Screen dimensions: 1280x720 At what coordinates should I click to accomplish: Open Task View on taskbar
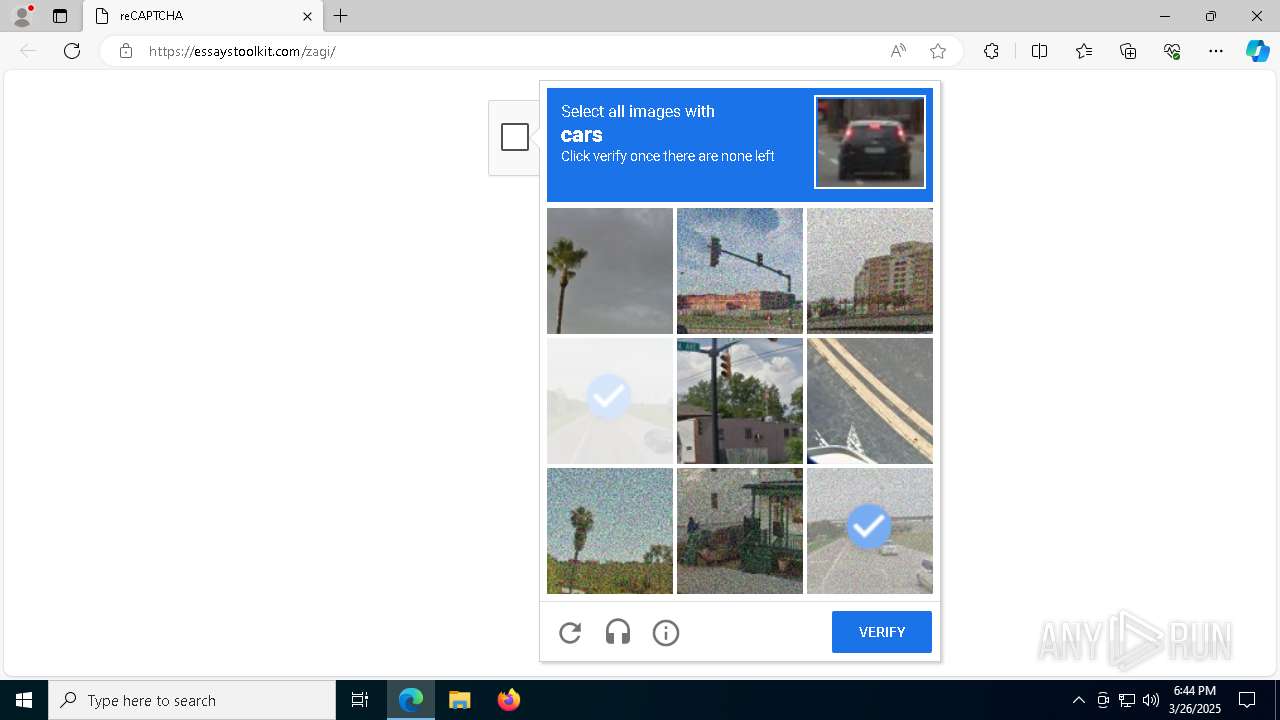tap(360, 700)
